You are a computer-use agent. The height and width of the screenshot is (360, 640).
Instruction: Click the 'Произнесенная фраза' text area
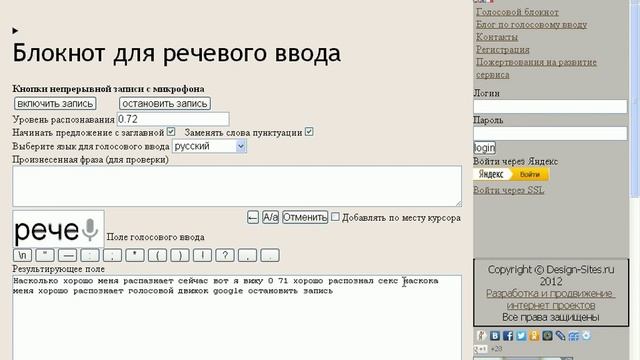click(x=237, y=186)
